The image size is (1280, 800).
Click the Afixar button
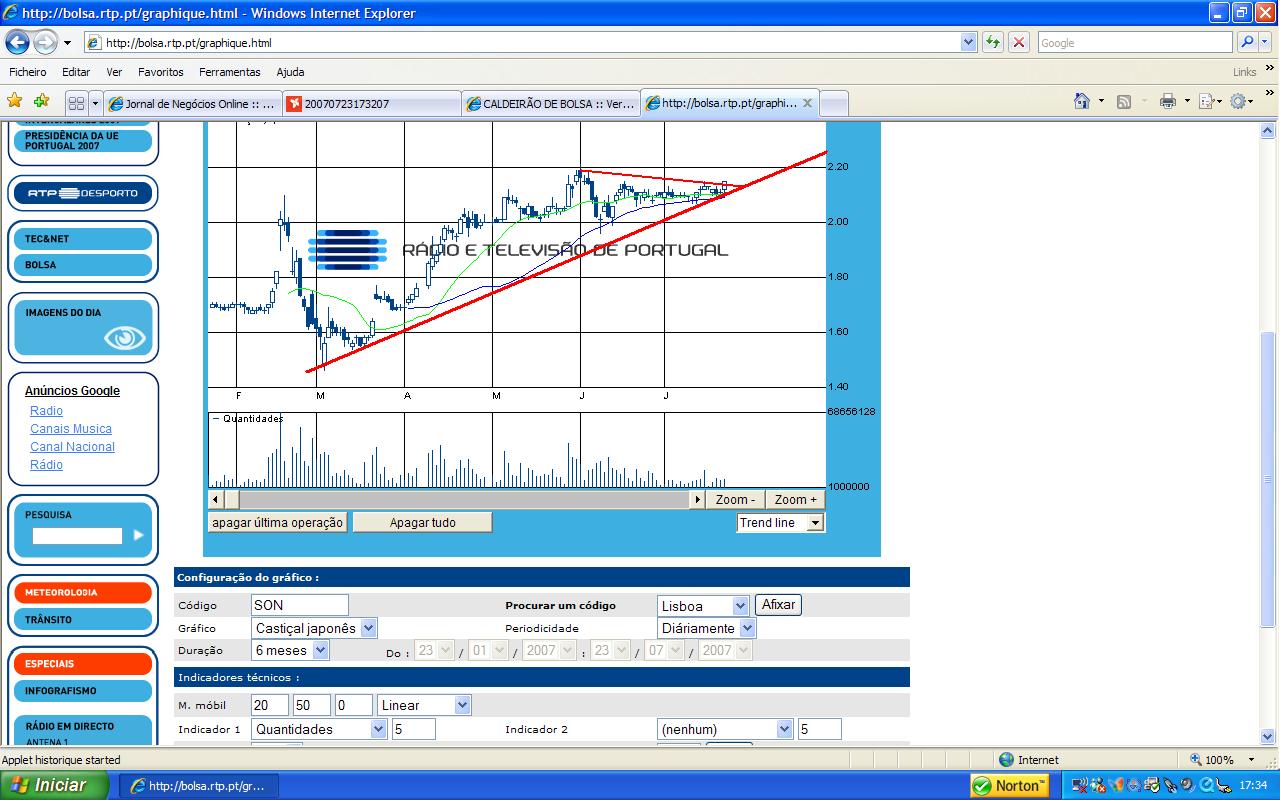(x=778, y=605)
